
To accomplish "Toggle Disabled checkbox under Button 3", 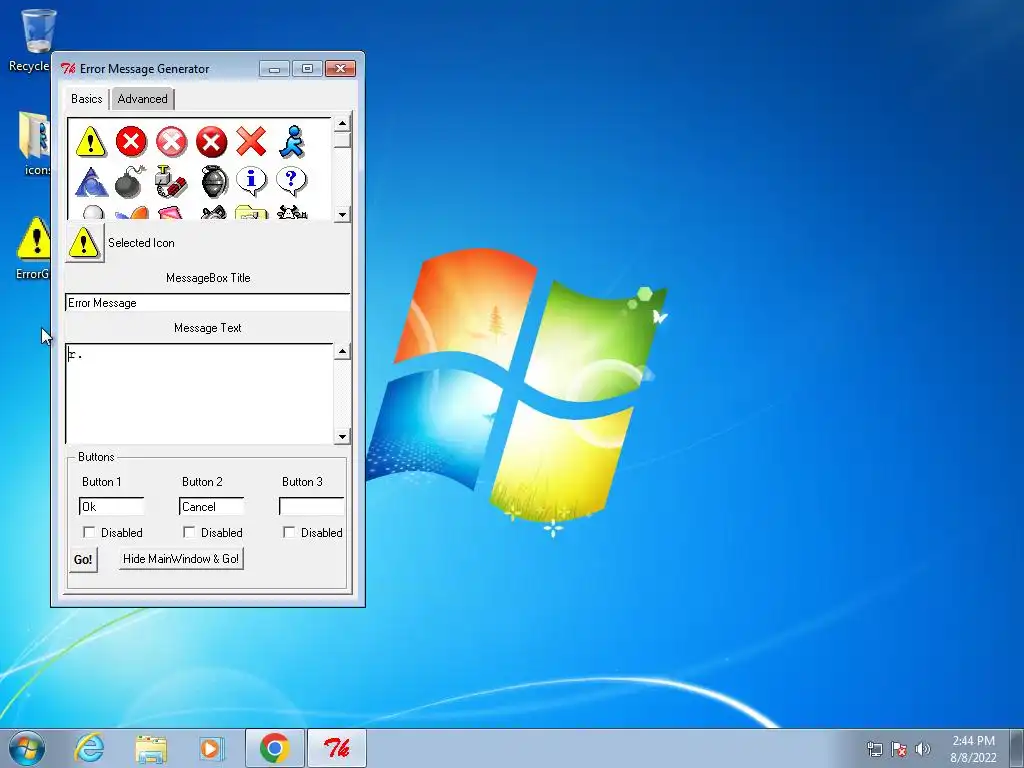I will (x=289, y=532).
